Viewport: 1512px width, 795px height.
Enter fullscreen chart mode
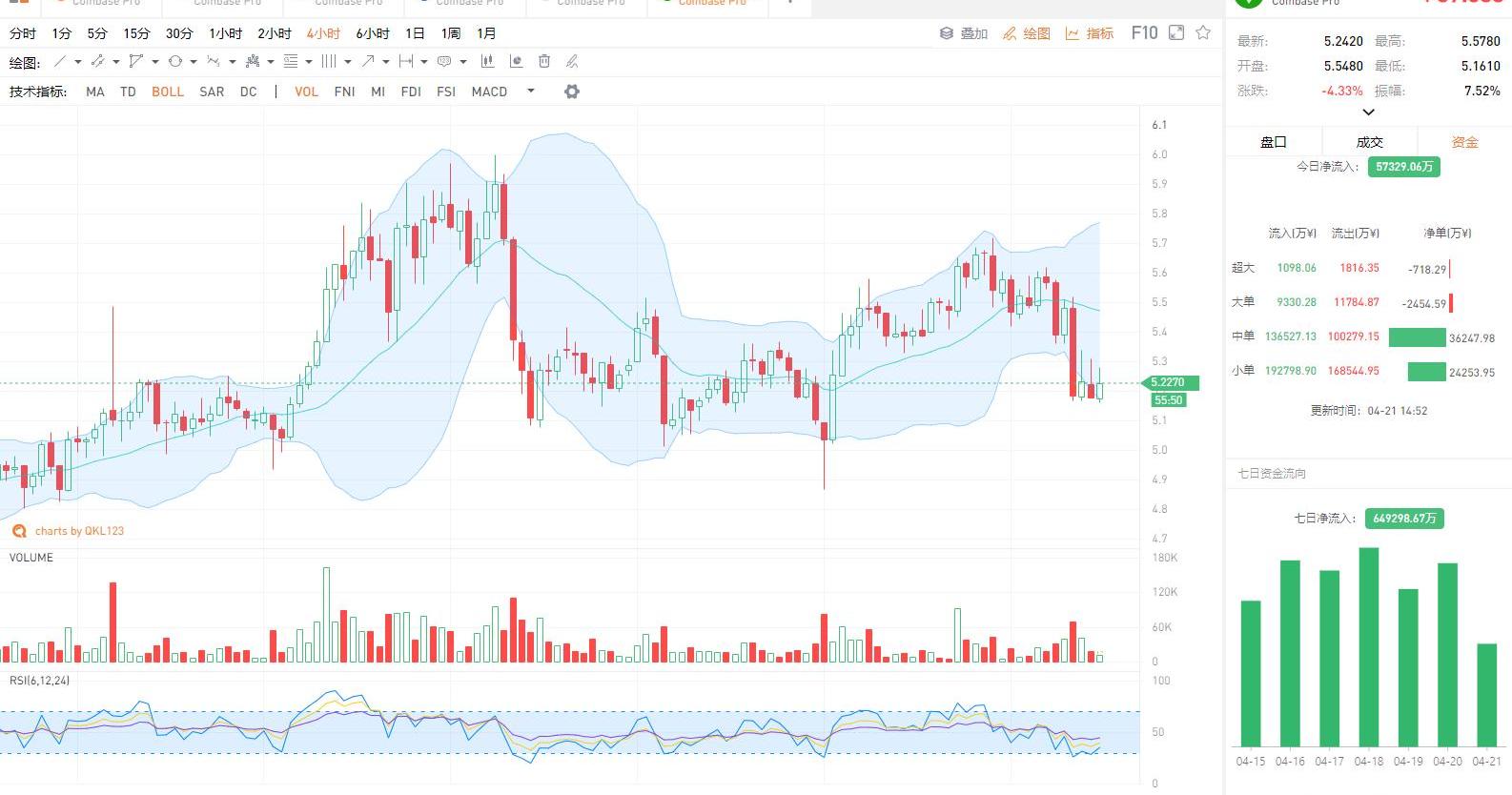point(1176,33)
